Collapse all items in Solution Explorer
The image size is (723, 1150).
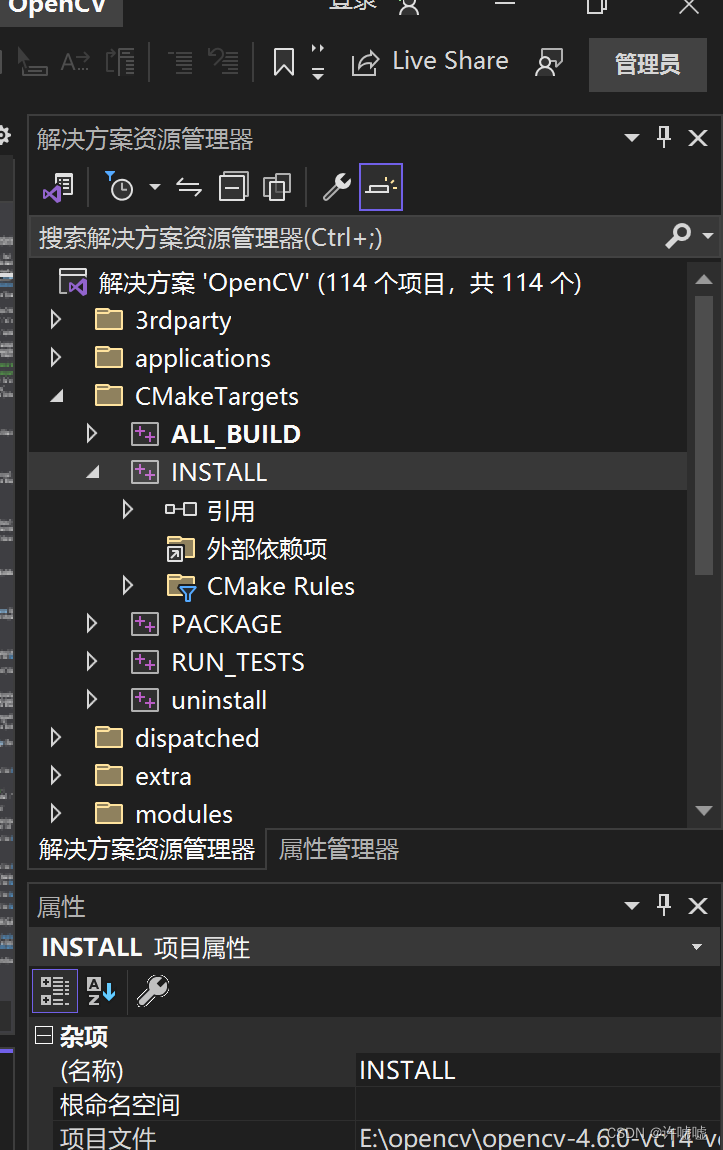[x=234, y=187]
